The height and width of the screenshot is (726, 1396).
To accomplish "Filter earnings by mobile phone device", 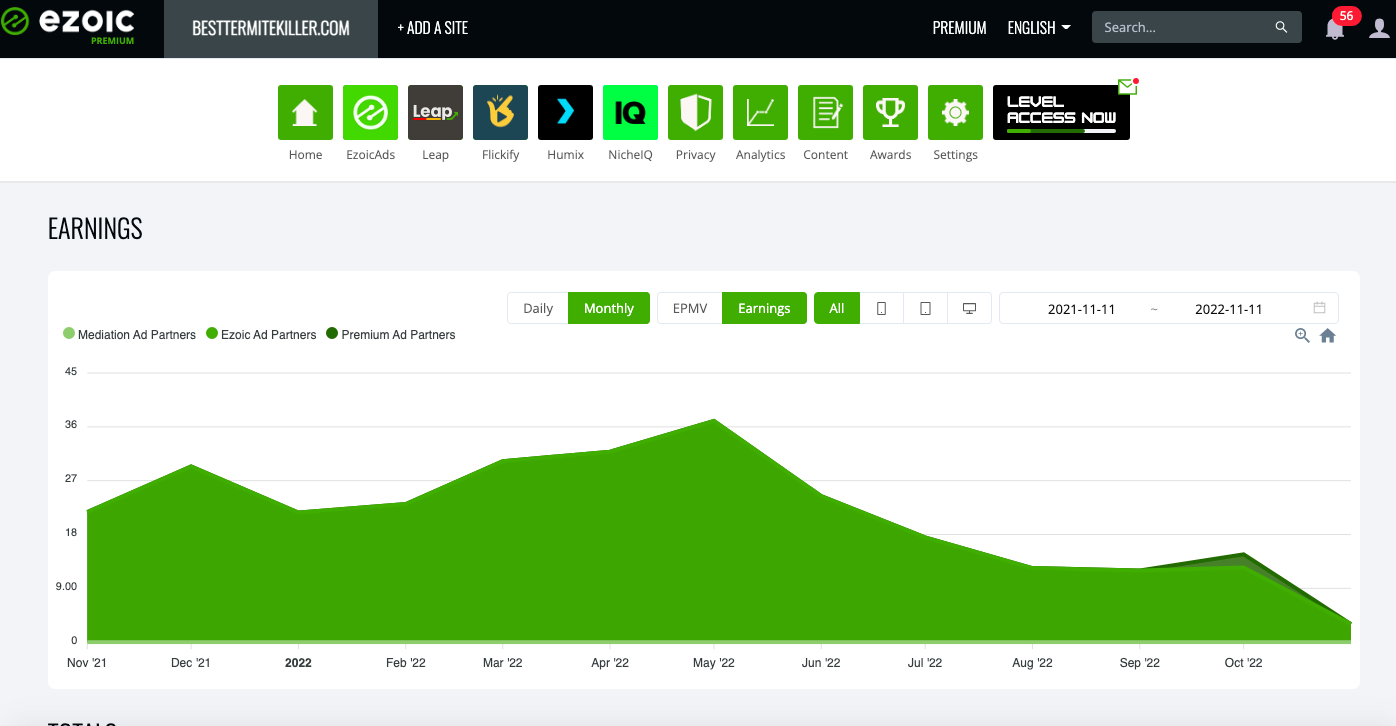I will tap(881, 308).
